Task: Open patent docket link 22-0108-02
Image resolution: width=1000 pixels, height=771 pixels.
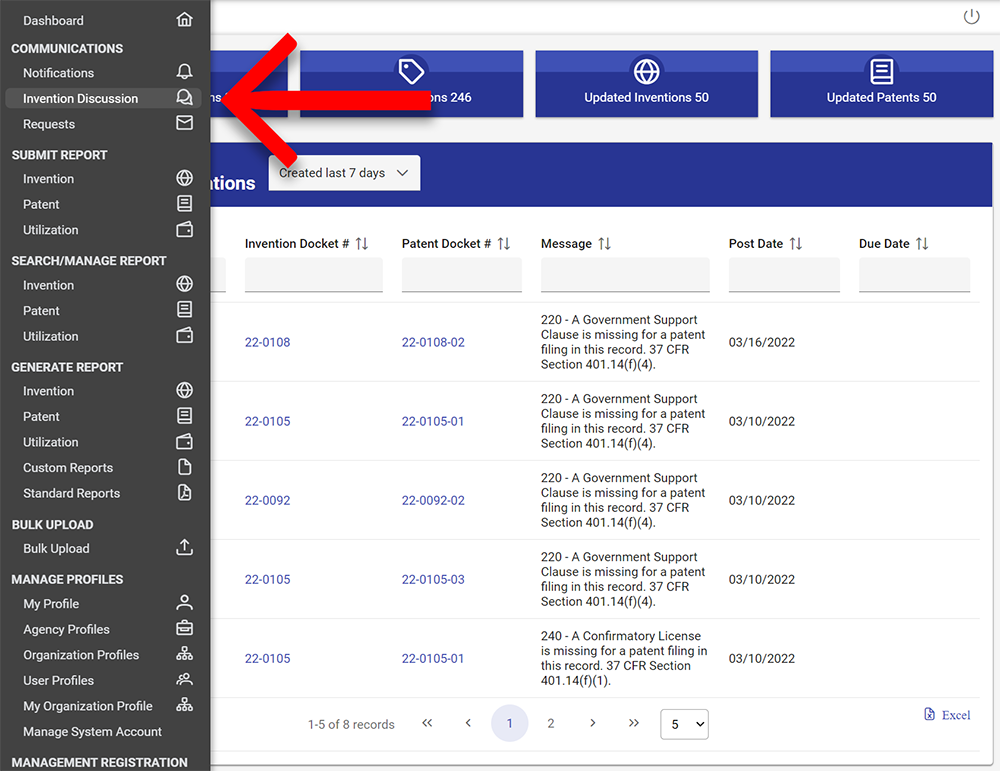Action: point(433,342)
